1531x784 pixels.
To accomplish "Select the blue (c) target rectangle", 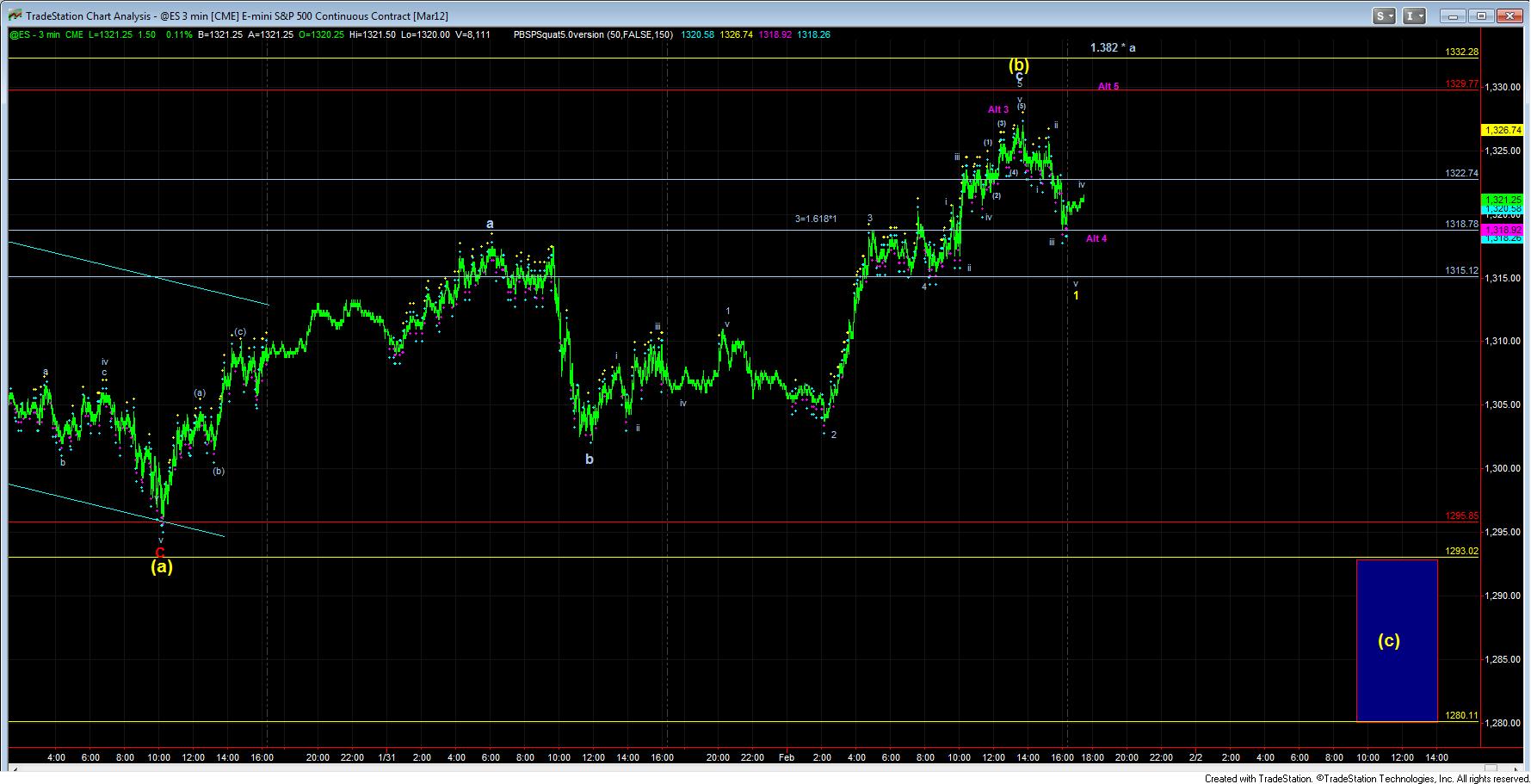I will pyautogui.click(x=1396, y=640).
